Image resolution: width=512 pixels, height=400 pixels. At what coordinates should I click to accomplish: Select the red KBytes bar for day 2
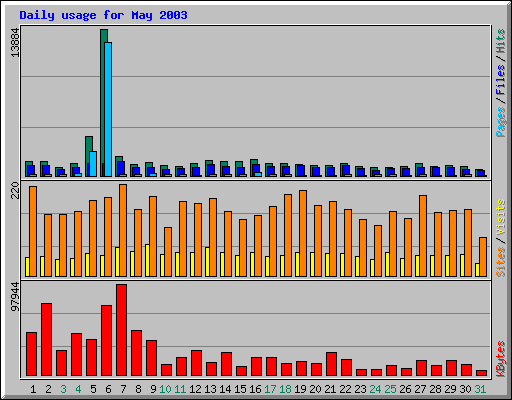pyautogui.click(x=46, y=340)
